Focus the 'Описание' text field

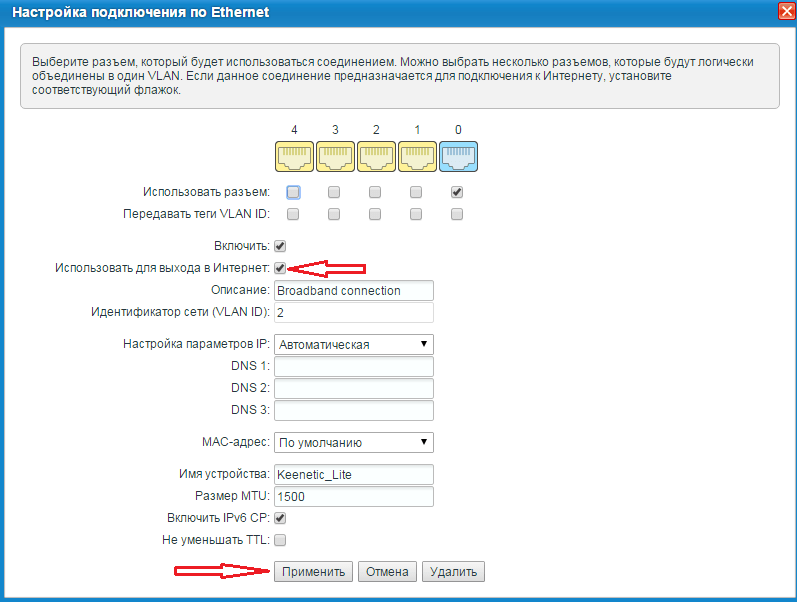(x=353, y=291)
